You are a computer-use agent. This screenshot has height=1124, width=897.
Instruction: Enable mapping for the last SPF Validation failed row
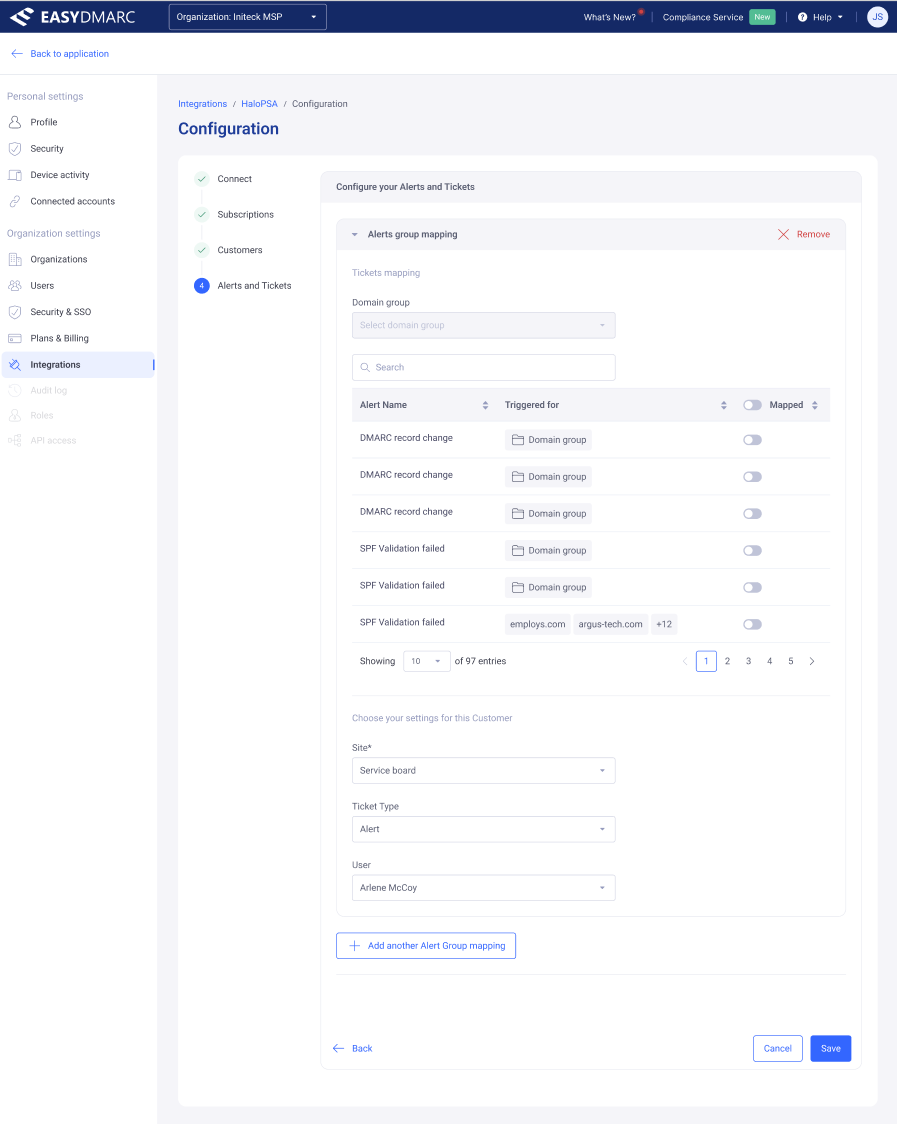tap(752, 623)
